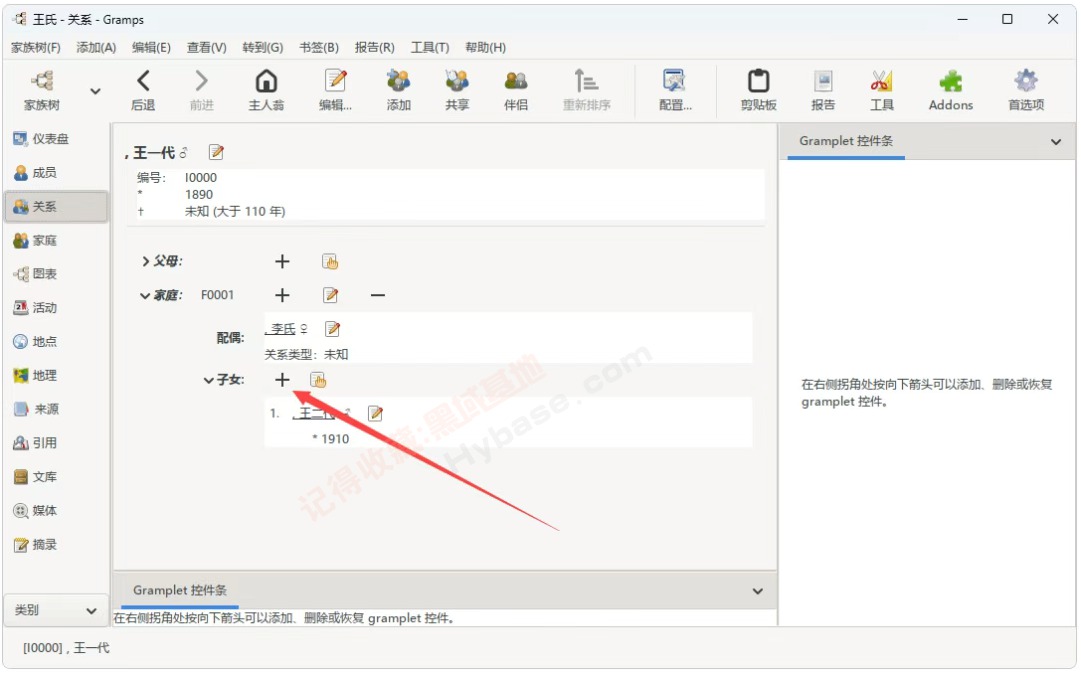Open the 书签(B) menu
The image size is (1081, 673).
pos(319,48)
